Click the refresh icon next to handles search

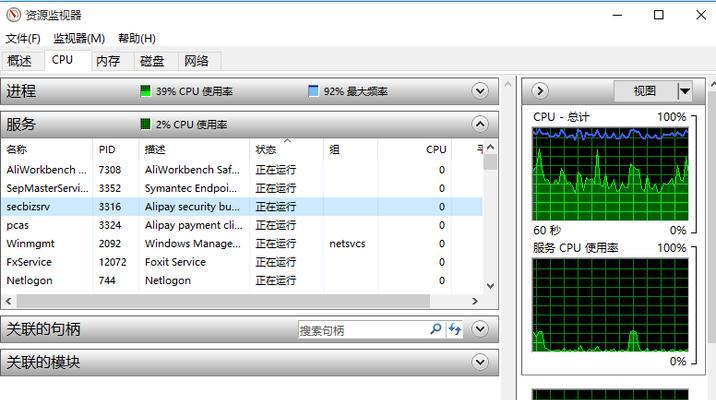pyautogui.click(x=455, y=329)
